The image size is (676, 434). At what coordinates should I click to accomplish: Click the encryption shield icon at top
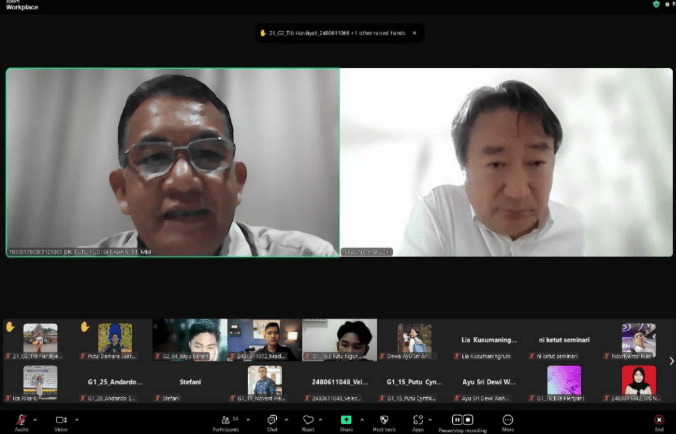click(656, 4)
